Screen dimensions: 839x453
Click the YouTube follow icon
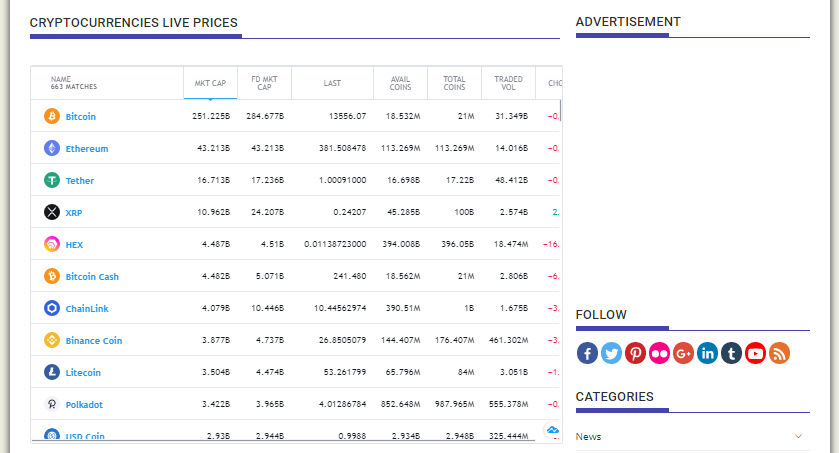[x=755, y=353]
